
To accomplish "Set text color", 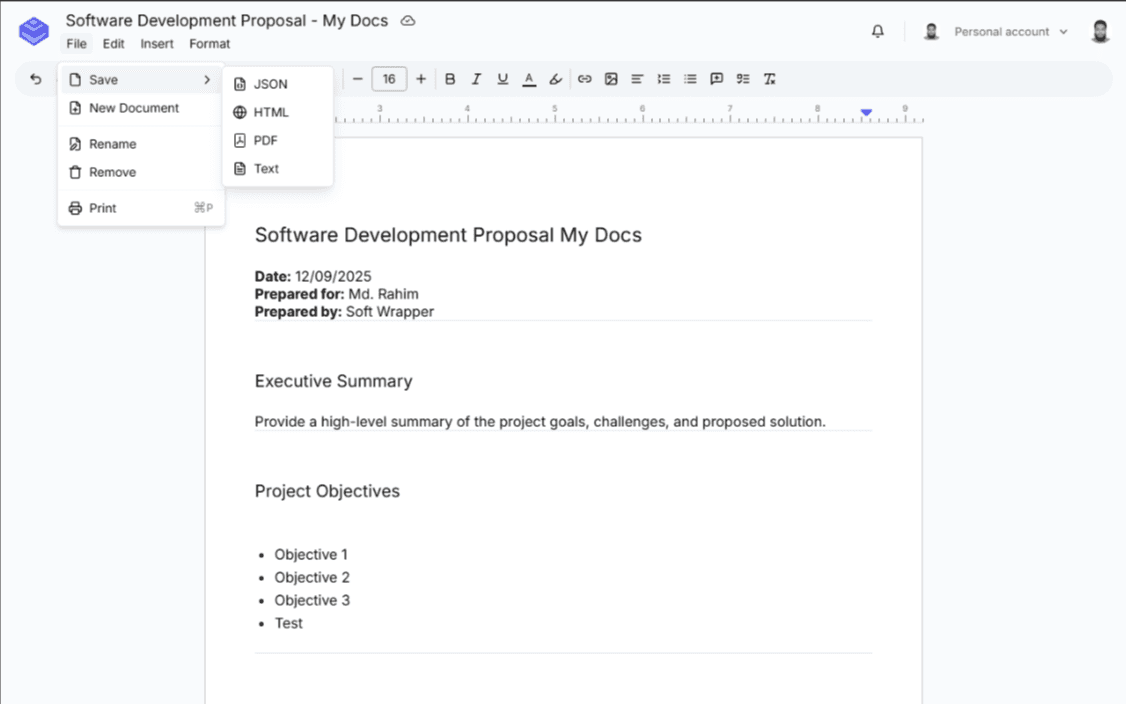I will pos(529,79).
